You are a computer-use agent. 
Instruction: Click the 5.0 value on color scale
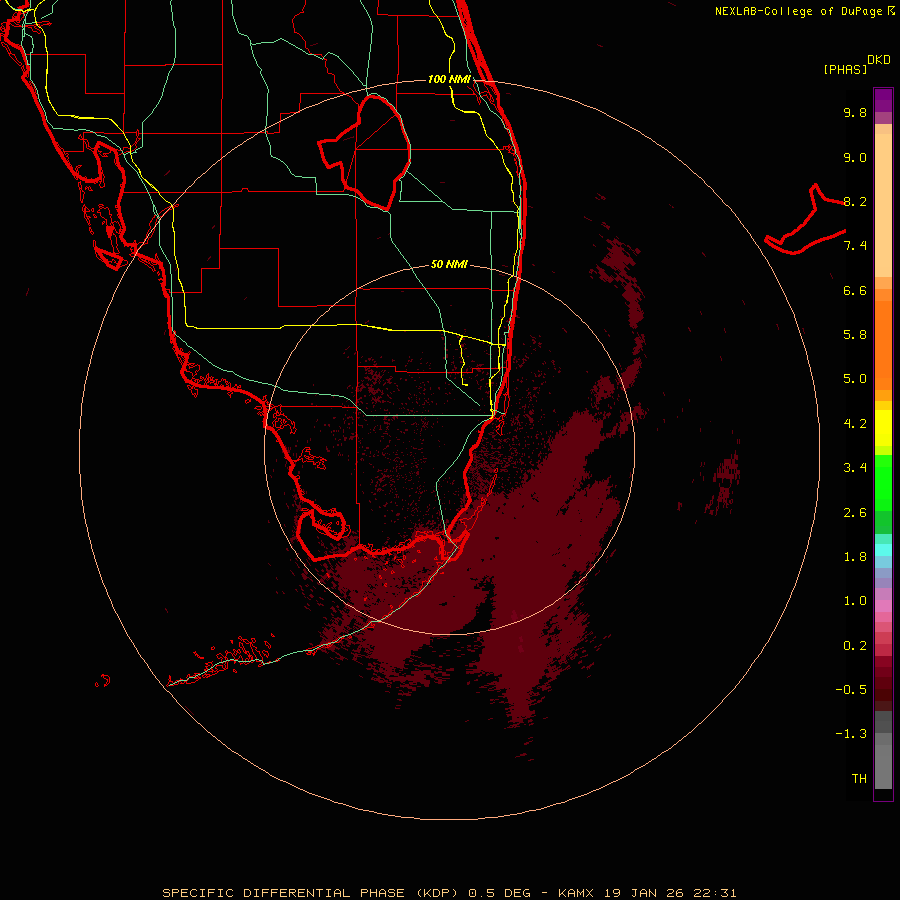[x=855, y=379]
